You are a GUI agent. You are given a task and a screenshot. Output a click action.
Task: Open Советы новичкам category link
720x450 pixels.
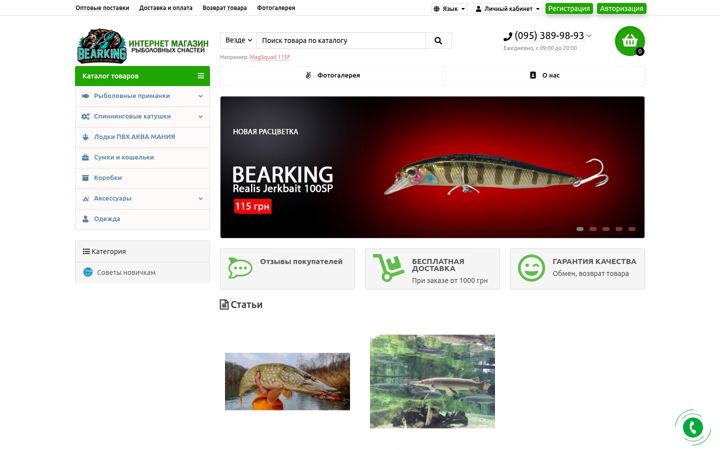(x=126, y=272)
